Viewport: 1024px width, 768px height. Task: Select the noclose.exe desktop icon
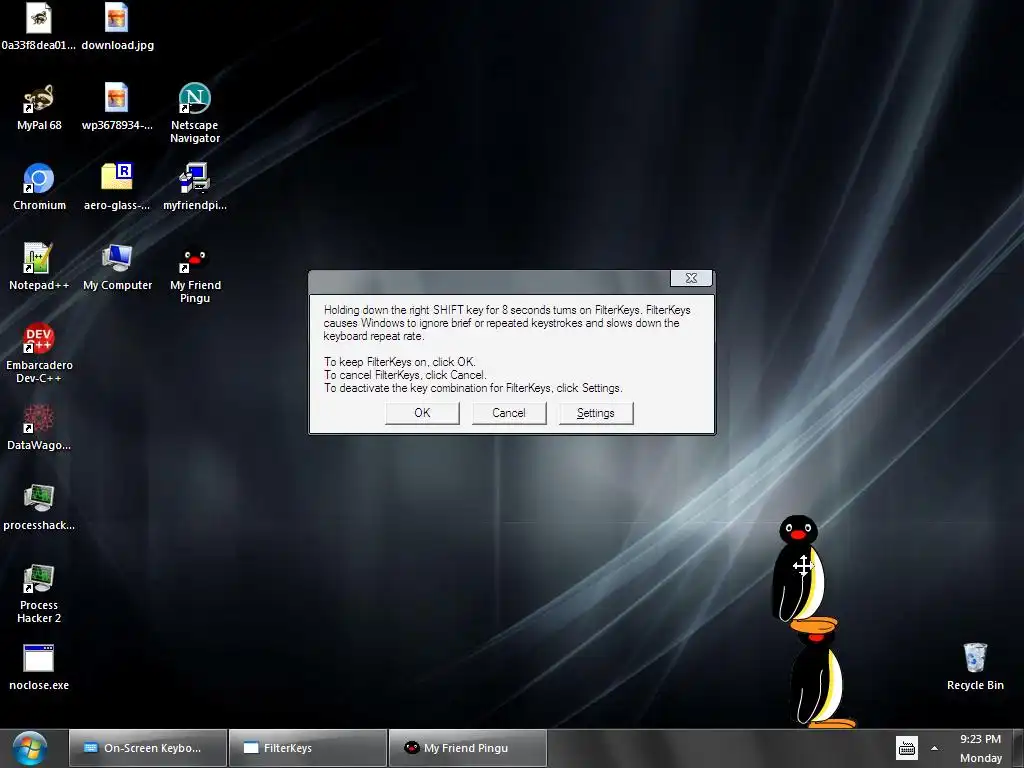39,658
